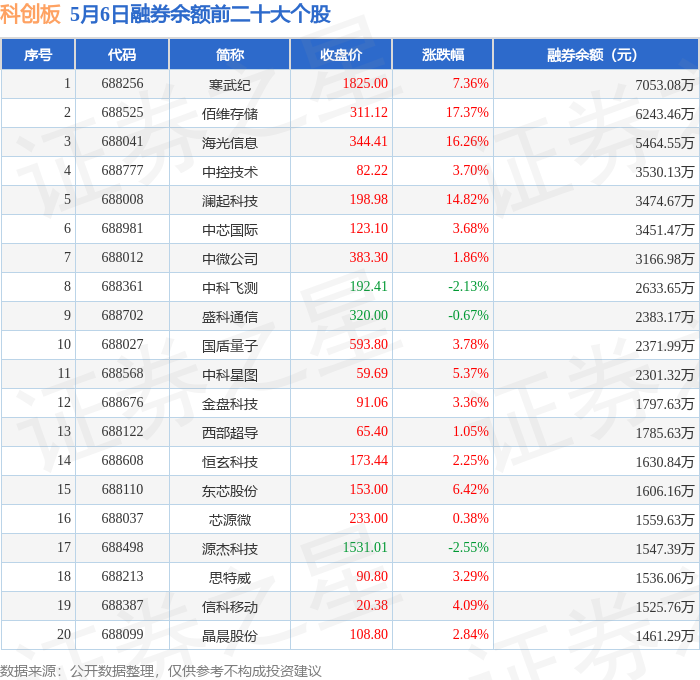Viewport: 700px width, 680px height.
Task: Click 国盾量子 balance 2371.99万
Action: pyautogui.click(x=665, y=346)
